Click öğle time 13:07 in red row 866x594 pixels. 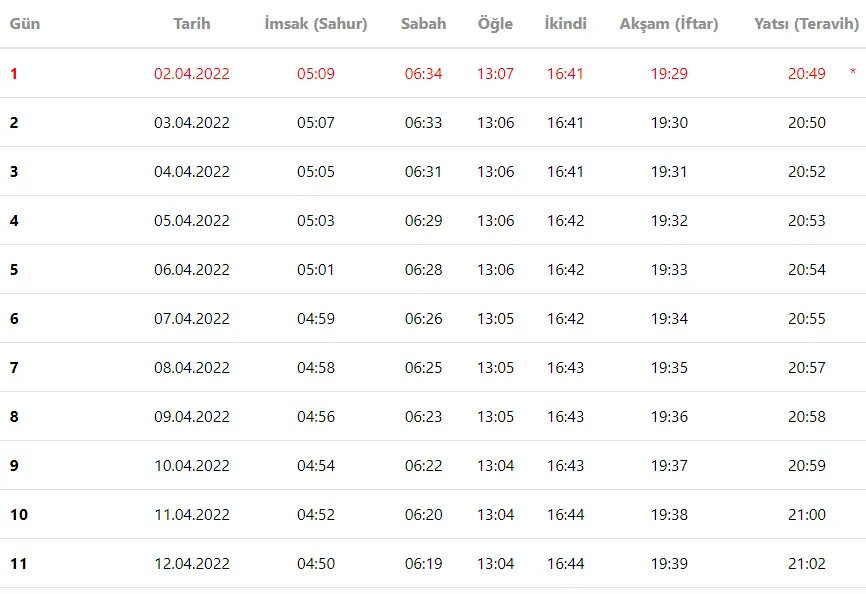pyautogui.click(x=495, y=73)
